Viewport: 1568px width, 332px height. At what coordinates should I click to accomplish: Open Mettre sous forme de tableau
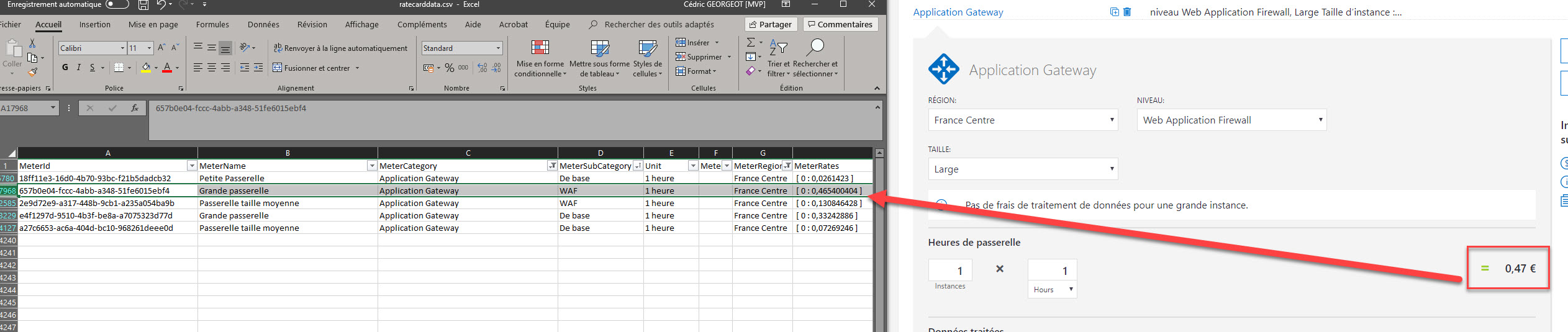pyautogui.click(x=600, y=59)
